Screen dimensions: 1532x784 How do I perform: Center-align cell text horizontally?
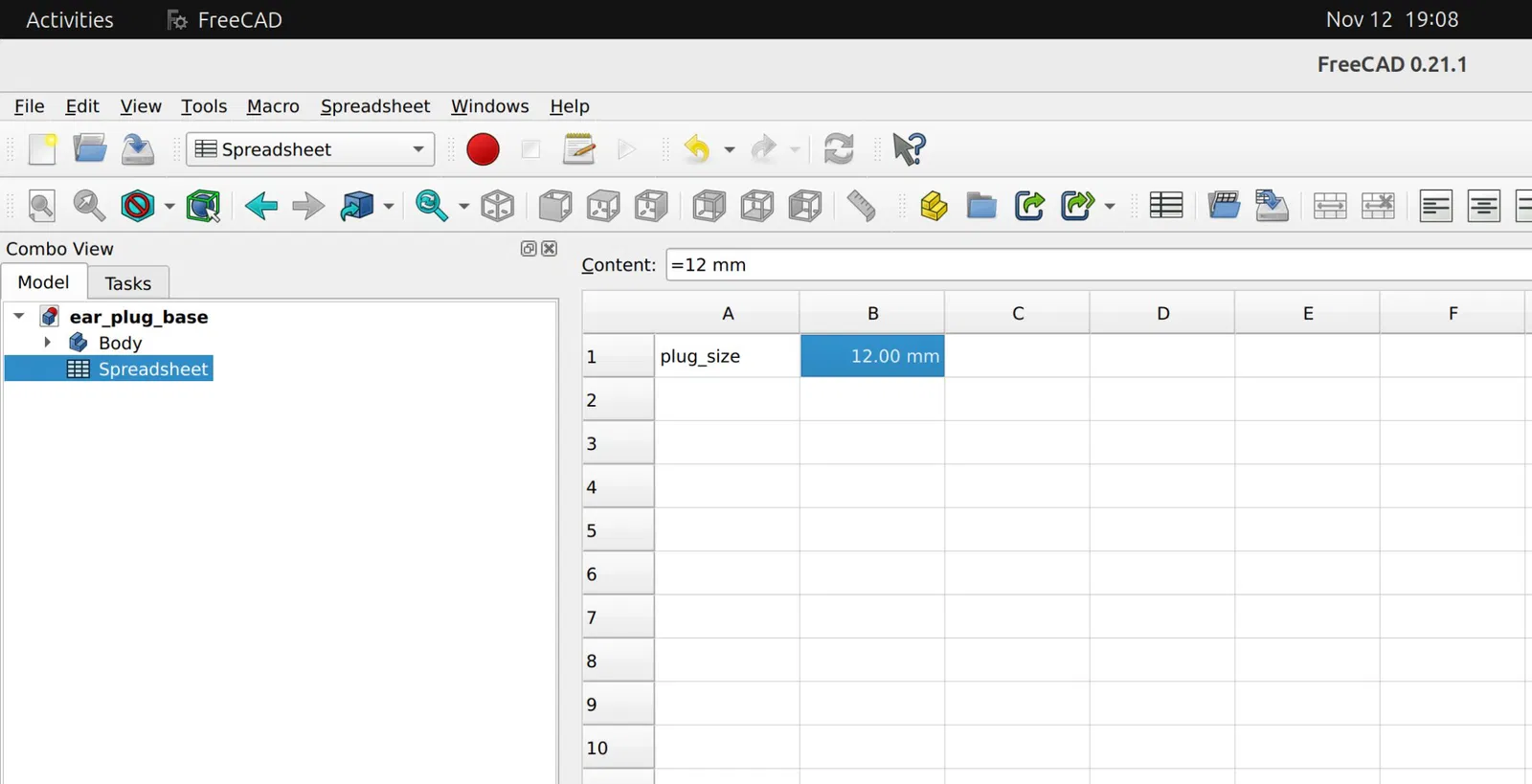(x=1484, y=206)
